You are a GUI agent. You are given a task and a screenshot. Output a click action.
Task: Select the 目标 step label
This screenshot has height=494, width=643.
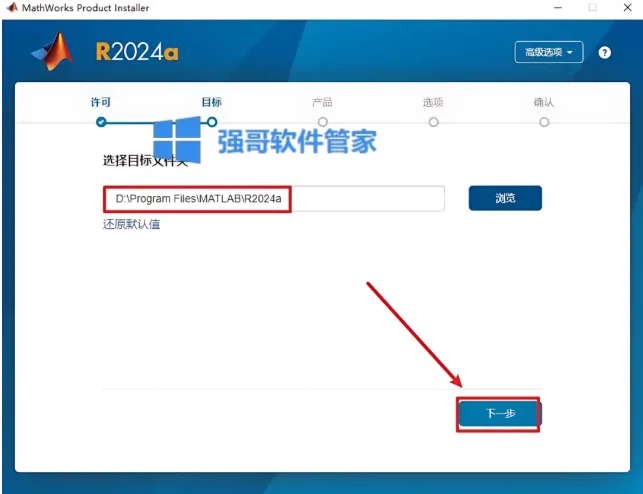point(212,102)
